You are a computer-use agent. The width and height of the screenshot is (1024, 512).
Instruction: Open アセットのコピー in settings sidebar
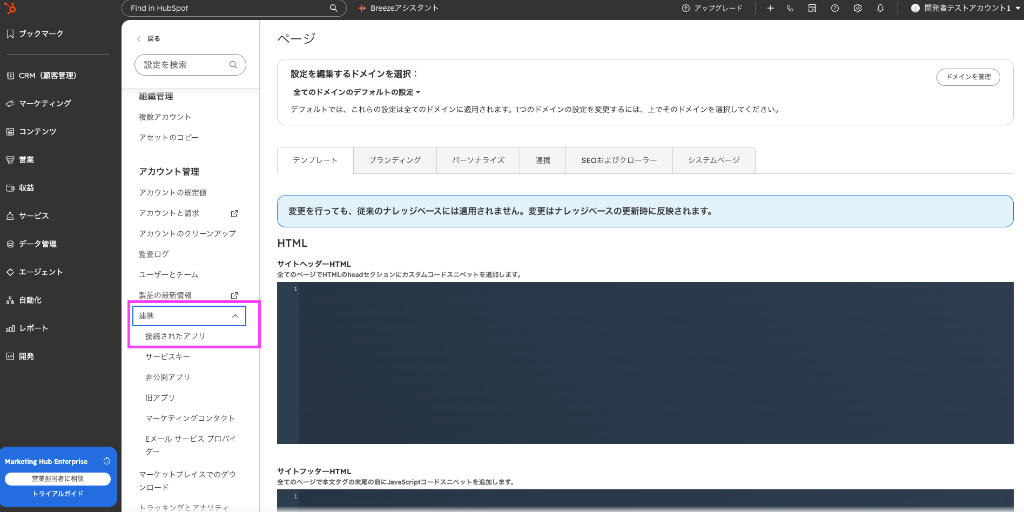[168, 138]
